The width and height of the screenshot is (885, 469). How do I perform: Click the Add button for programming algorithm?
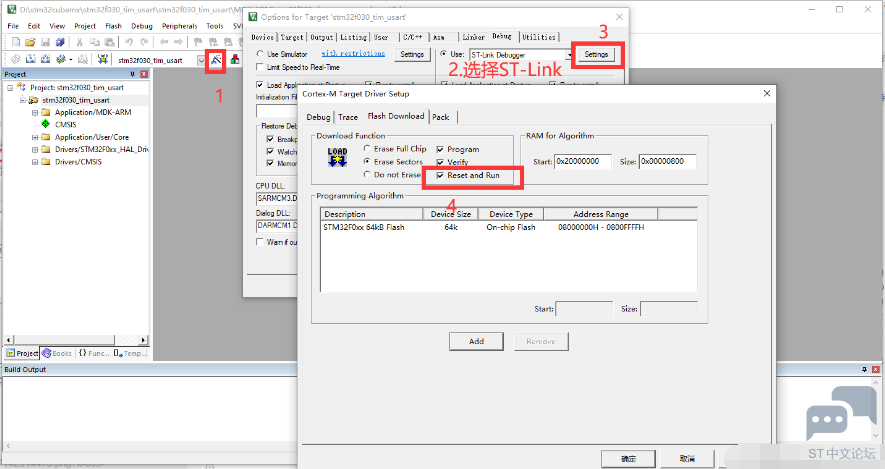(476, 341)
